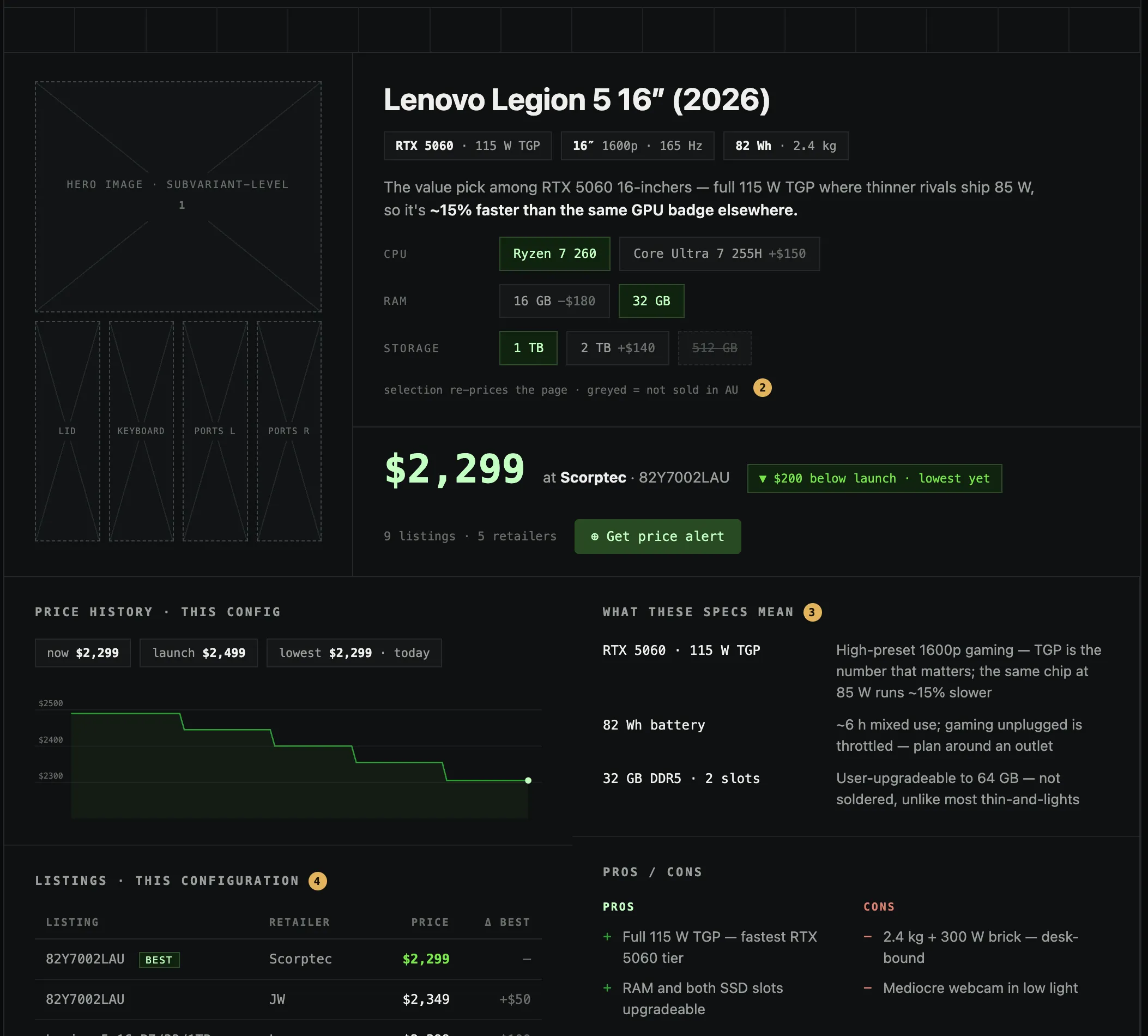Click the large $2,299 headline price

[454, 469]
